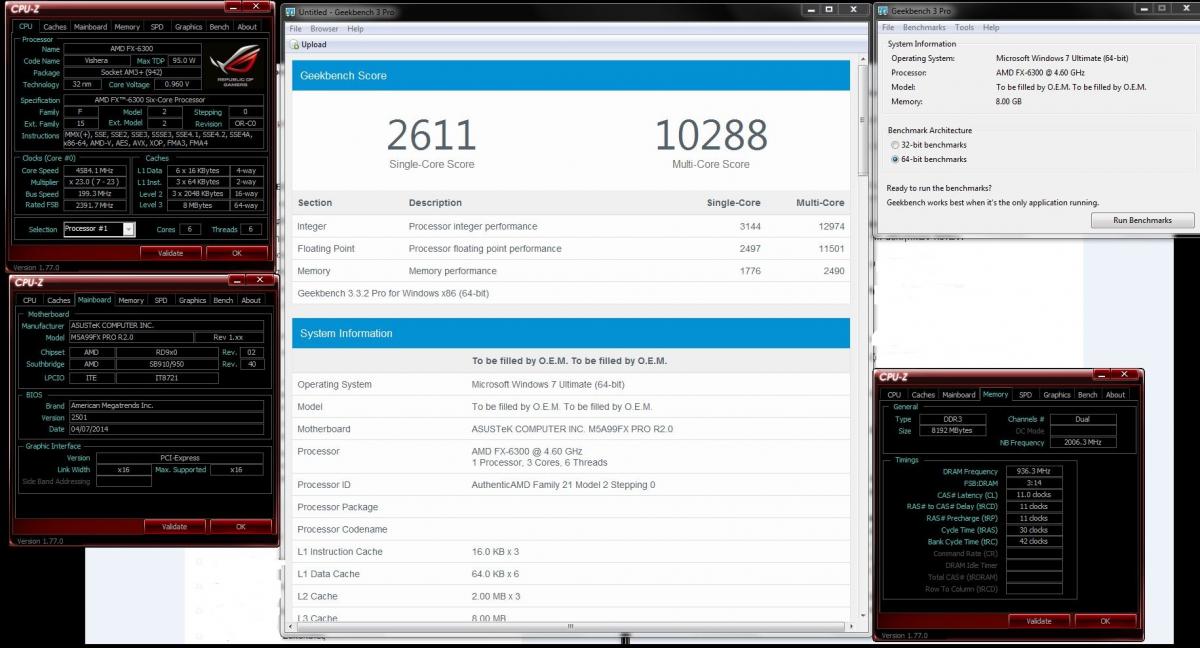Open Bench tab in the CPU-Z motherboard window

(x=223, y=300)
